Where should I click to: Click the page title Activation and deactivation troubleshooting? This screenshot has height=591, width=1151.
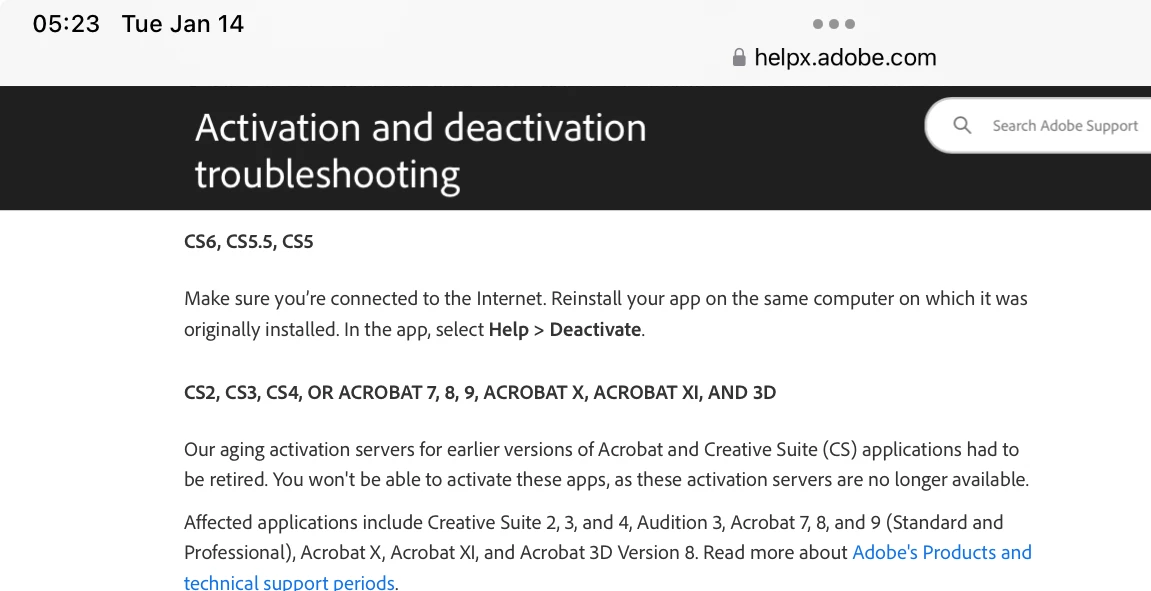[421, 151]
